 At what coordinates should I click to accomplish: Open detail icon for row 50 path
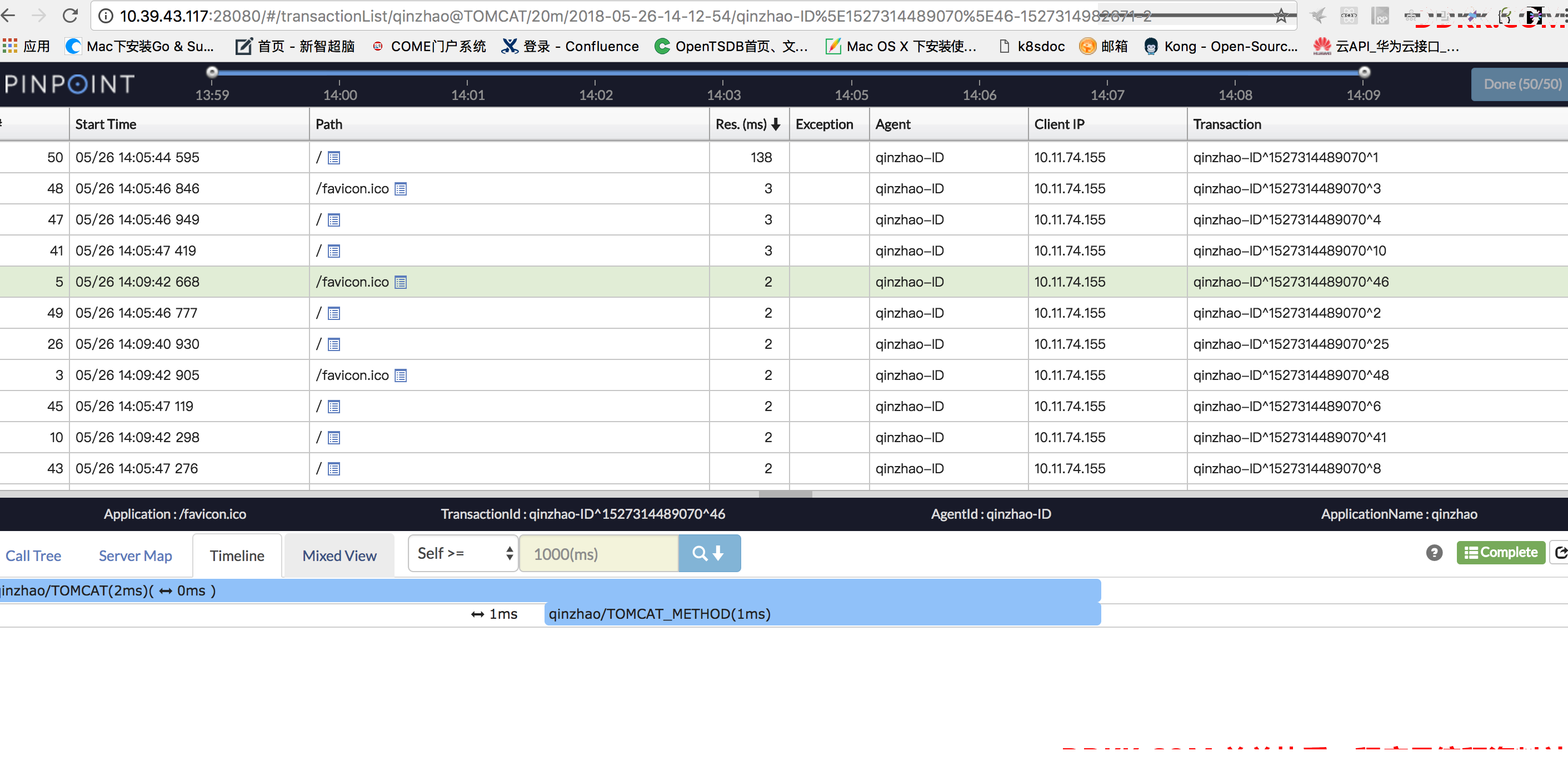[x=333, y=158]
